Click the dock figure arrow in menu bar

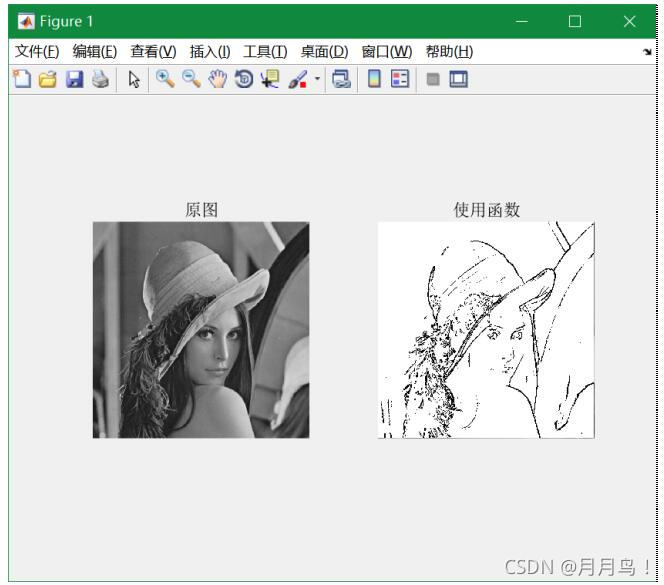pyautogui.click(x=647, y=52)
